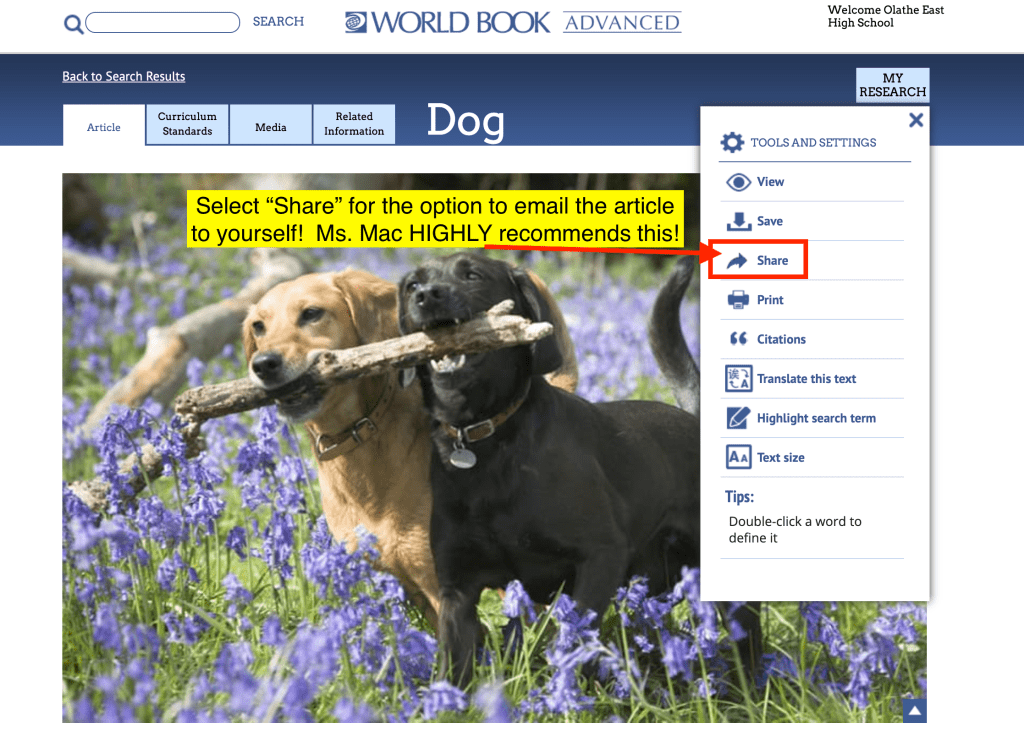Open the My Research button
Viewport: 1024px width, 745px height.
tap(892, 85)
